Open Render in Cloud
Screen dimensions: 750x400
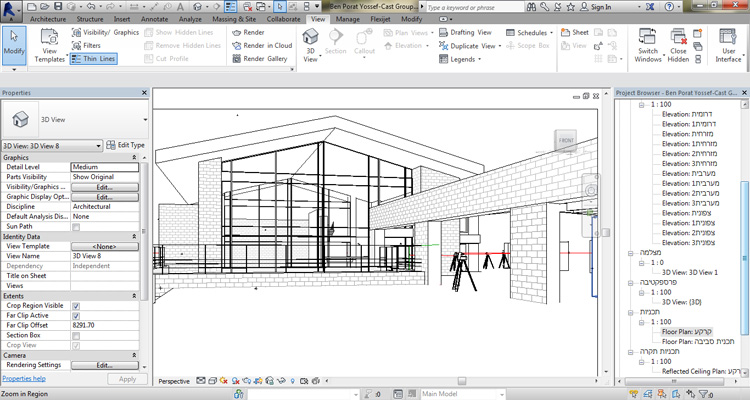click(x=262, y=45)
